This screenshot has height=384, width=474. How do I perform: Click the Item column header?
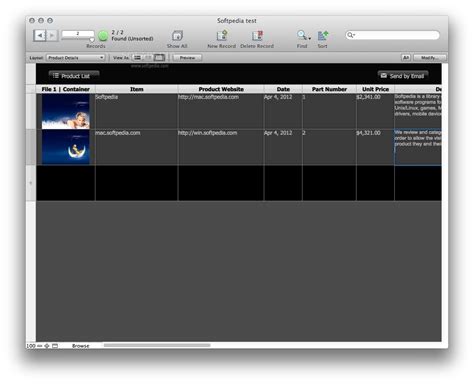tap(137, 89)
